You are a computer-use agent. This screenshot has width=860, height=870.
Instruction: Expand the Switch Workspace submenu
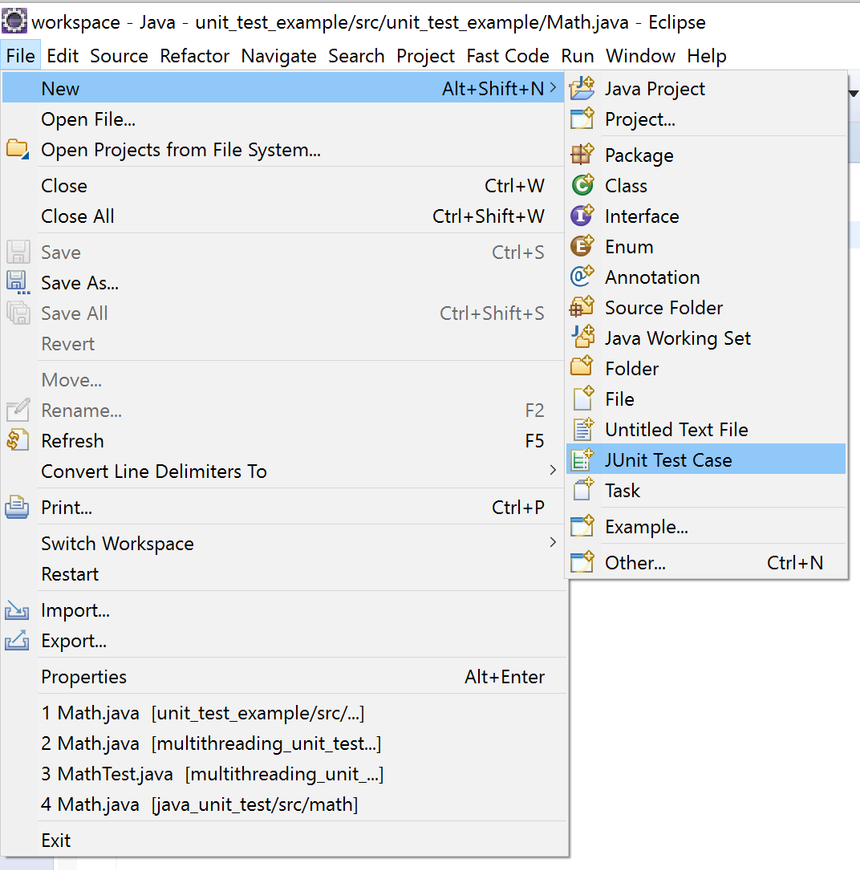(x=553, y=543)
